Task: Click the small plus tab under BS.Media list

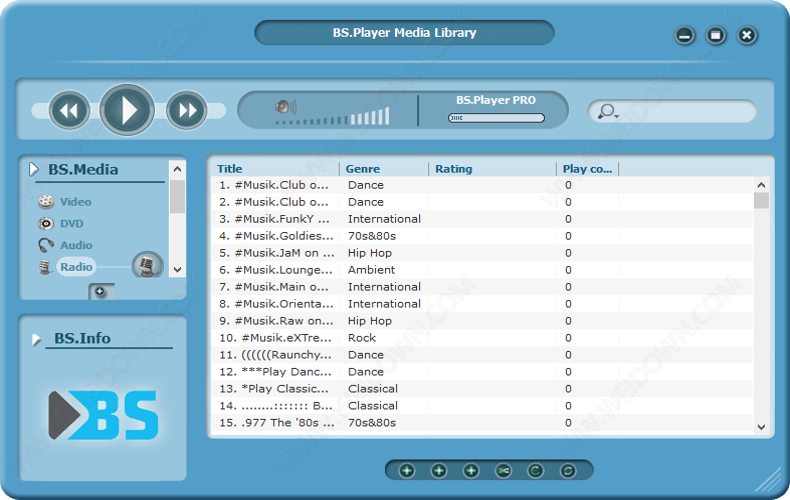Action: (101, 292)
